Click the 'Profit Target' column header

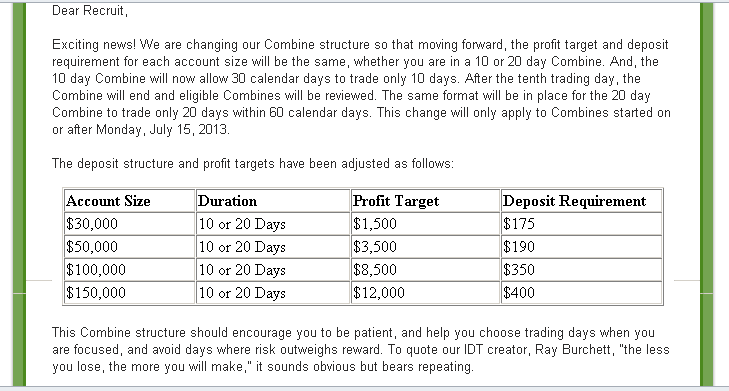425,201
